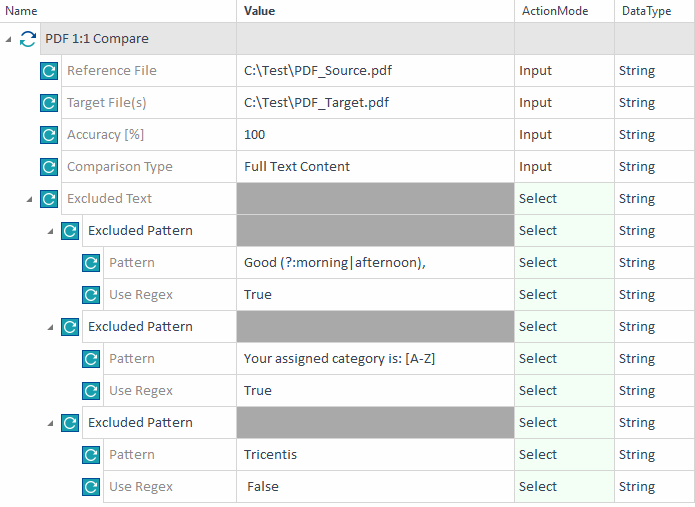This screenshot has height=507, width=695.
Task: Edit the Reference File value C:\Test\PDF_Source.pdf
Action: pyautogui.click(x=318, y=71)
